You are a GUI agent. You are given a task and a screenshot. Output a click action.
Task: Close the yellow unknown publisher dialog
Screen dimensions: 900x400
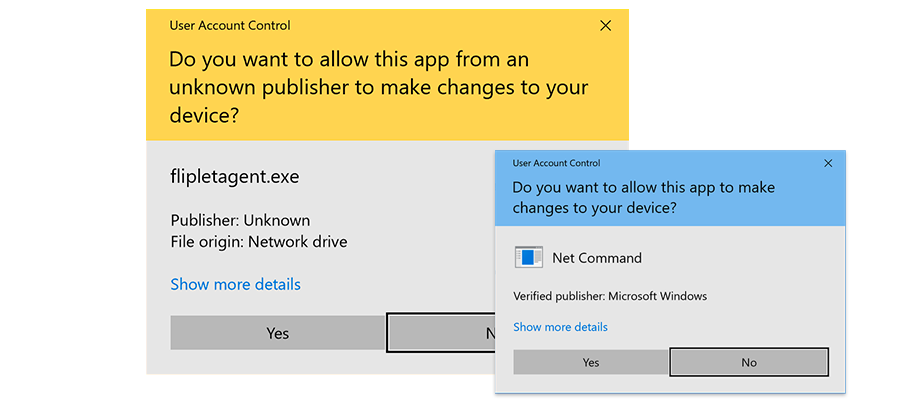[x=605, y=26]
